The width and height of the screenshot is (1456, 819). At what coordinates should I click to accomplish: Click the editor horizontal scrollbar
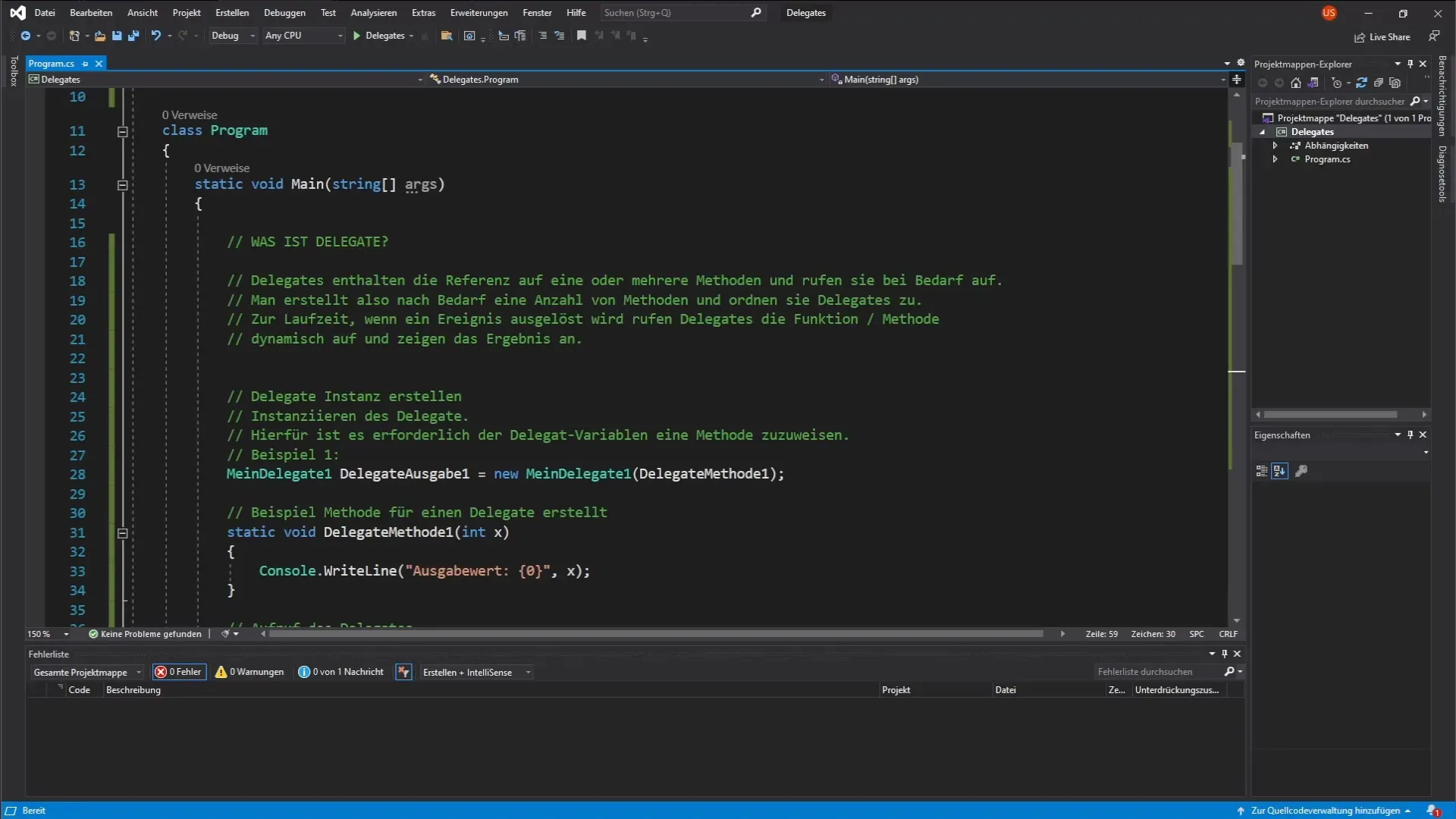(657, 634)
